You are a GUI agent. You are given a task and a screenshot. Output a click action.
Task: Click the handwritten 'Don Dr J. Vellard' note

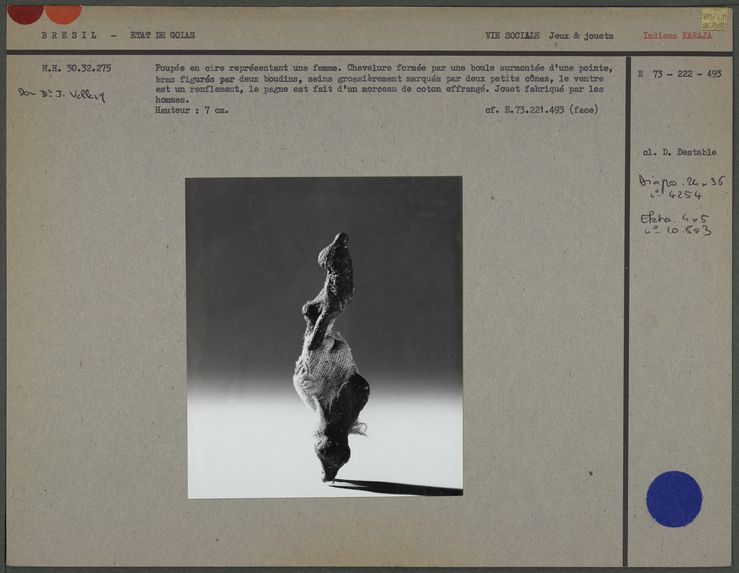click(x=61, y=95)
